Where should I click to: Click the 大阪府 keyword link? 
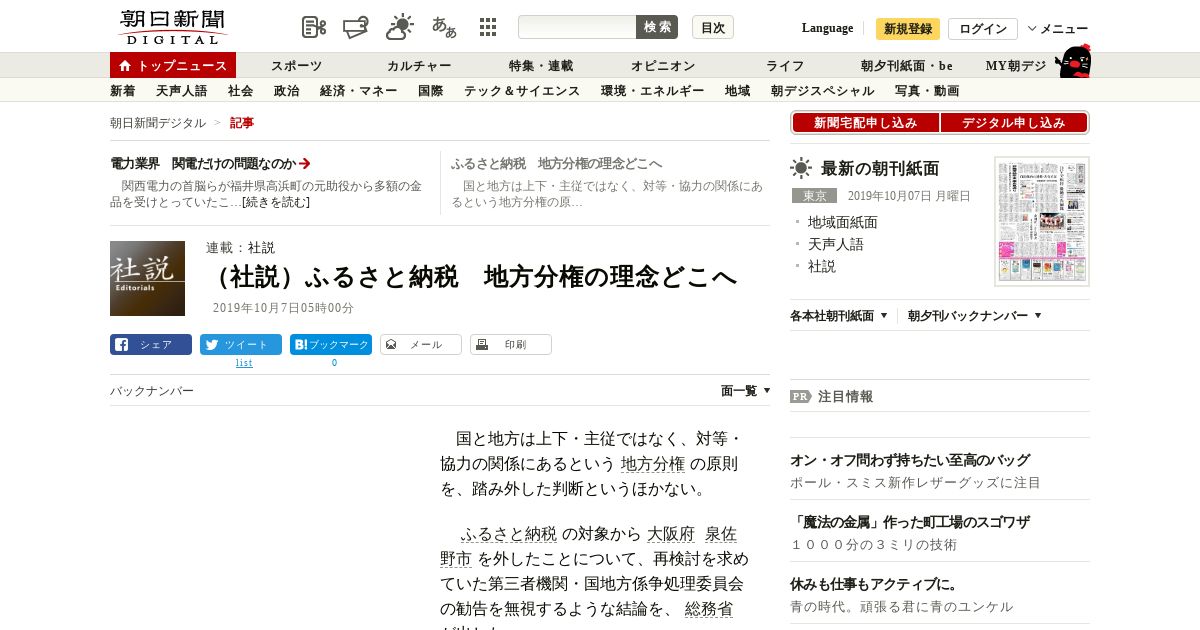671,534
